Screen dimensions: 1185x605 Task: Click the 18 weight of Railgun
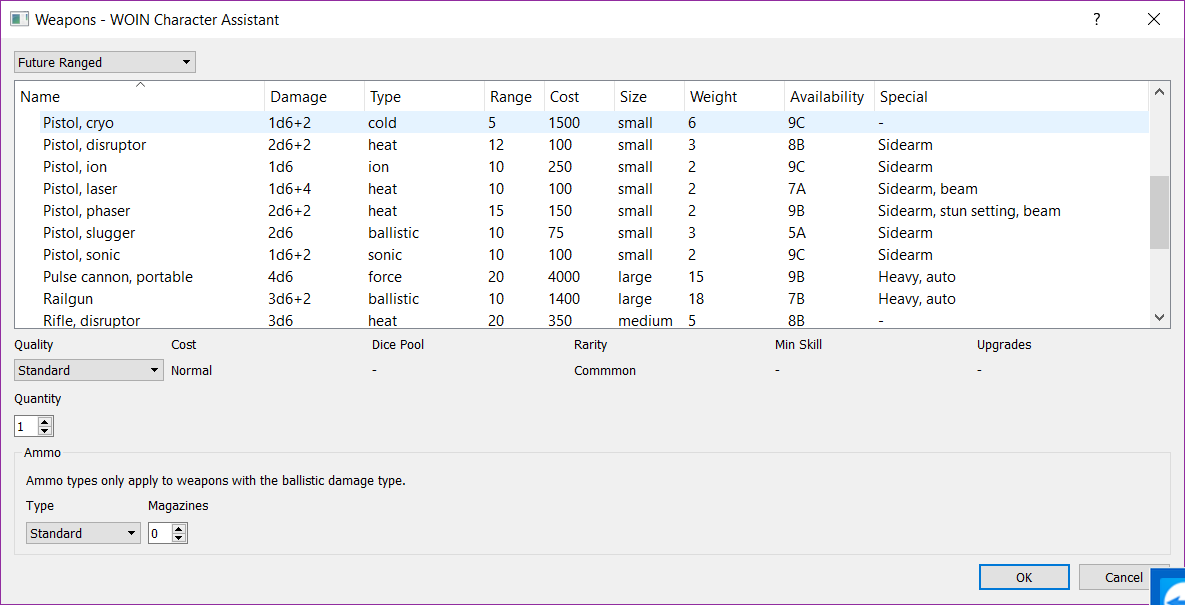coord(696,299)
